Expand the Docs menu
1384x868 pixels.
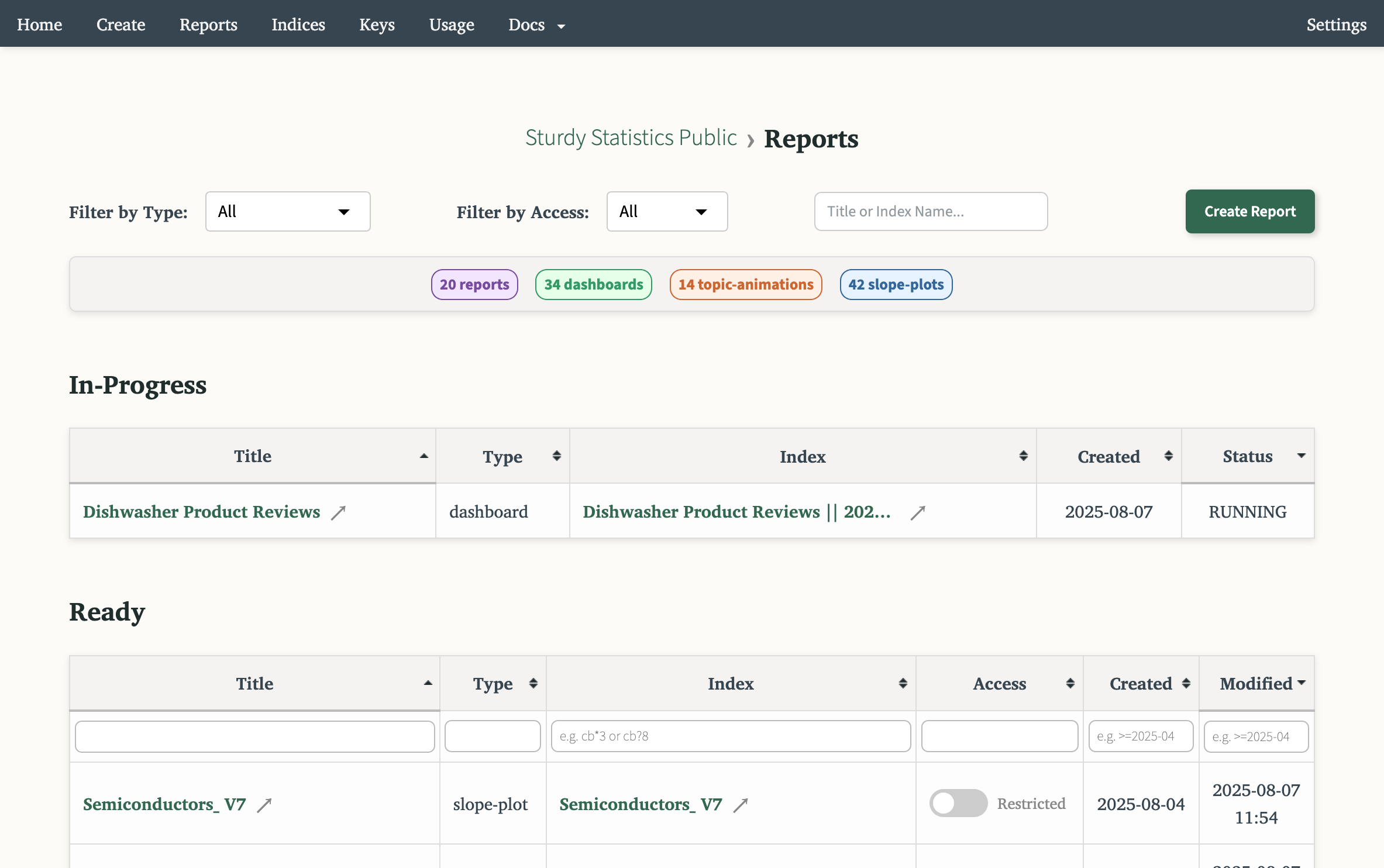[x=536, y=25]
